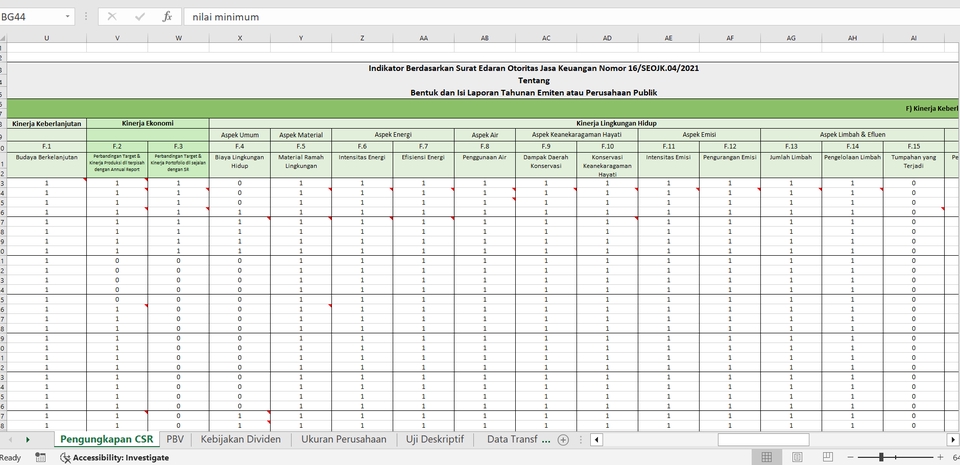Select column U header
960x465 pixels.
(x=47, y=38)
